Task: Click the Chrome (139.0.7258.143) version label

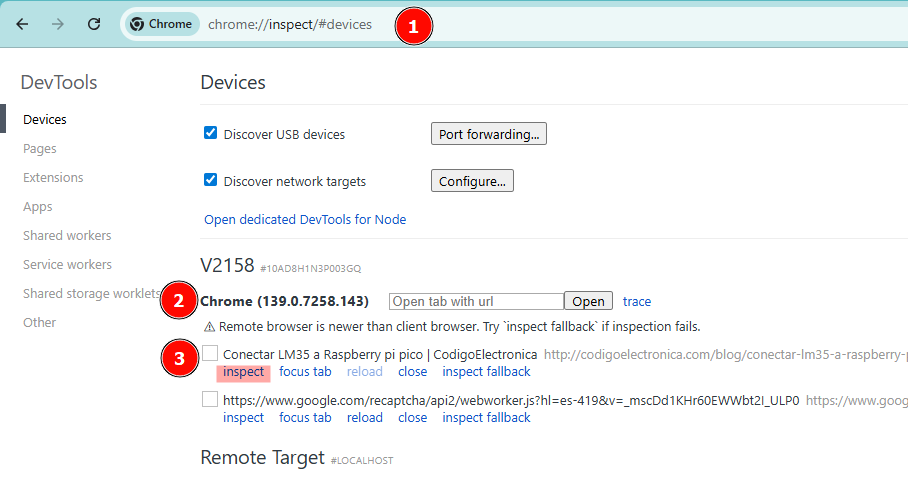Action: 284,302
